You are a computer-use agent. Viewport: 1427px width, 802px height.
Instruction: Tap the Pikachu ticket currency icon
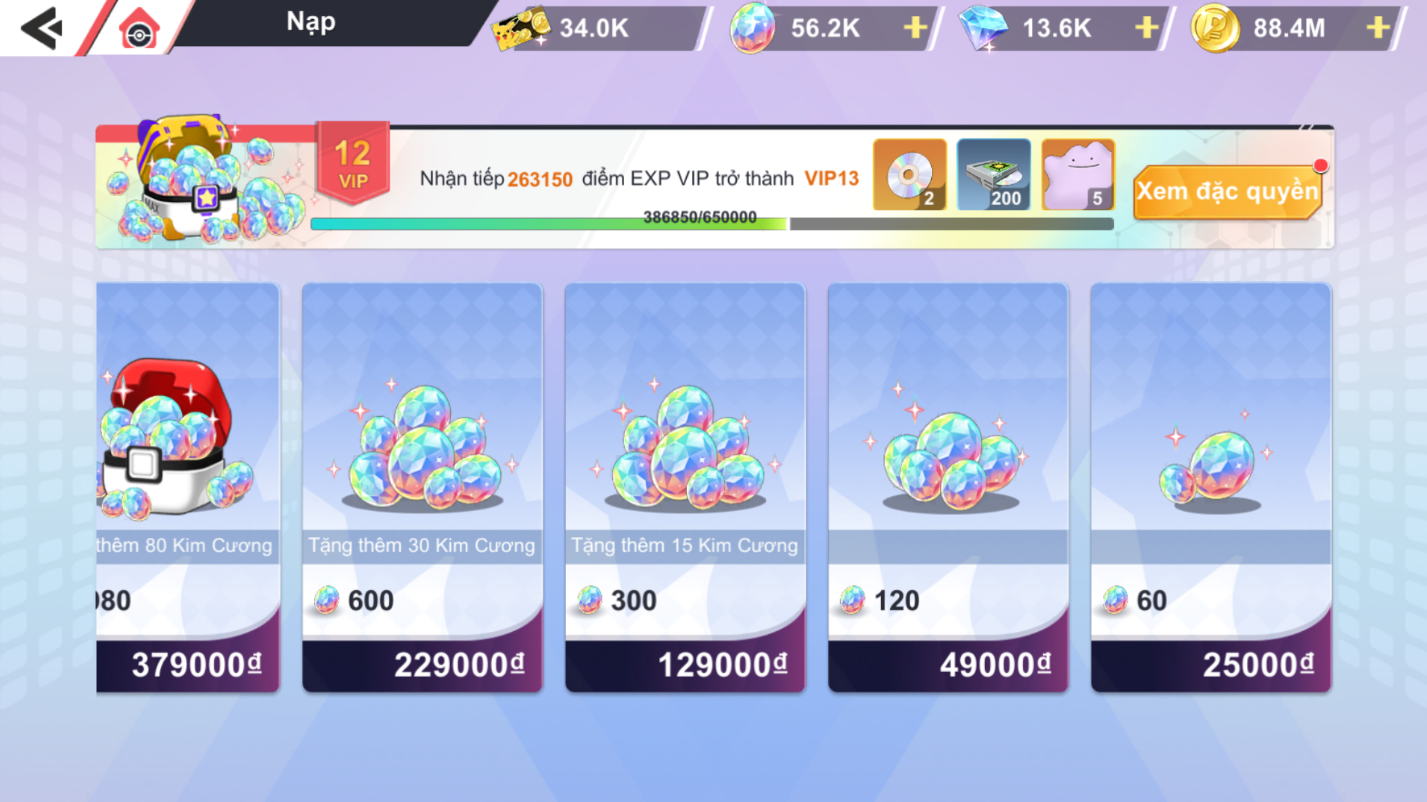click(x=522, y=29)
